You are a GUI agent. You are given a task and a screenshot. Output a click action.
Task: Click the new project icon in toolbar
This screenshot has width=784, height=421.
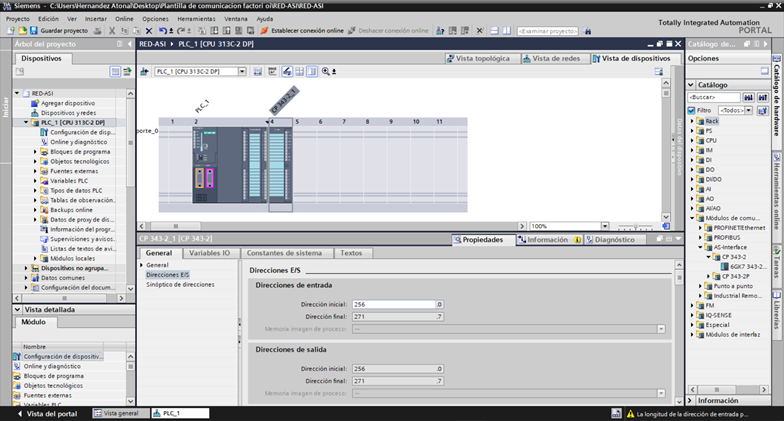[x=11, y=30]
